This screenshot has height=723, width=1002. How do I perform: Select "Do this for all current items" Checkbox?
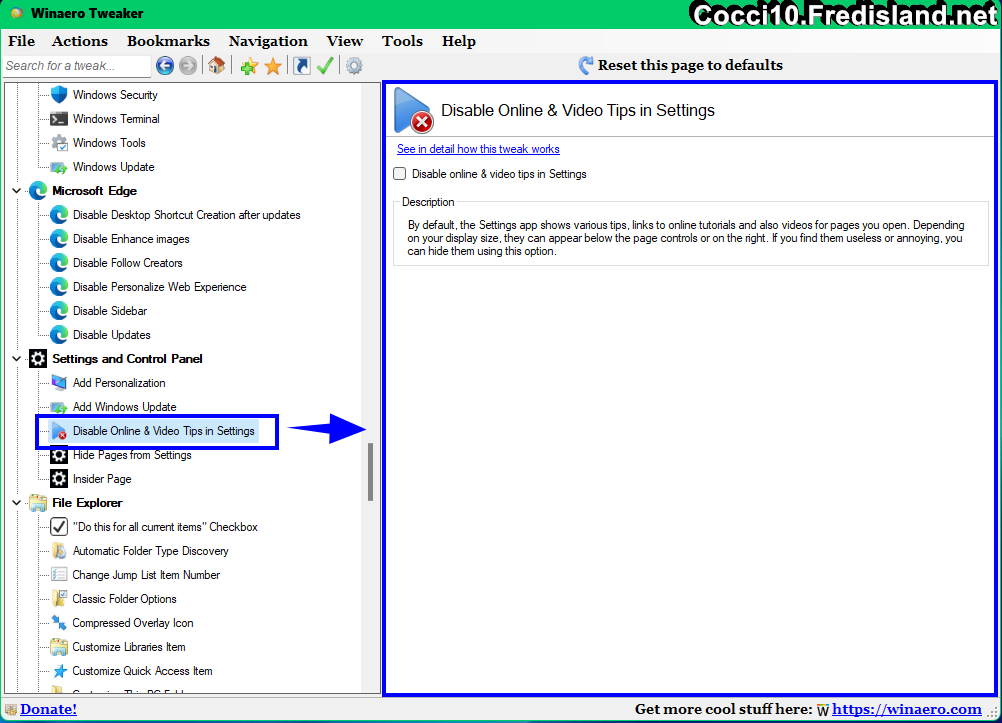[x=165, y=527]
